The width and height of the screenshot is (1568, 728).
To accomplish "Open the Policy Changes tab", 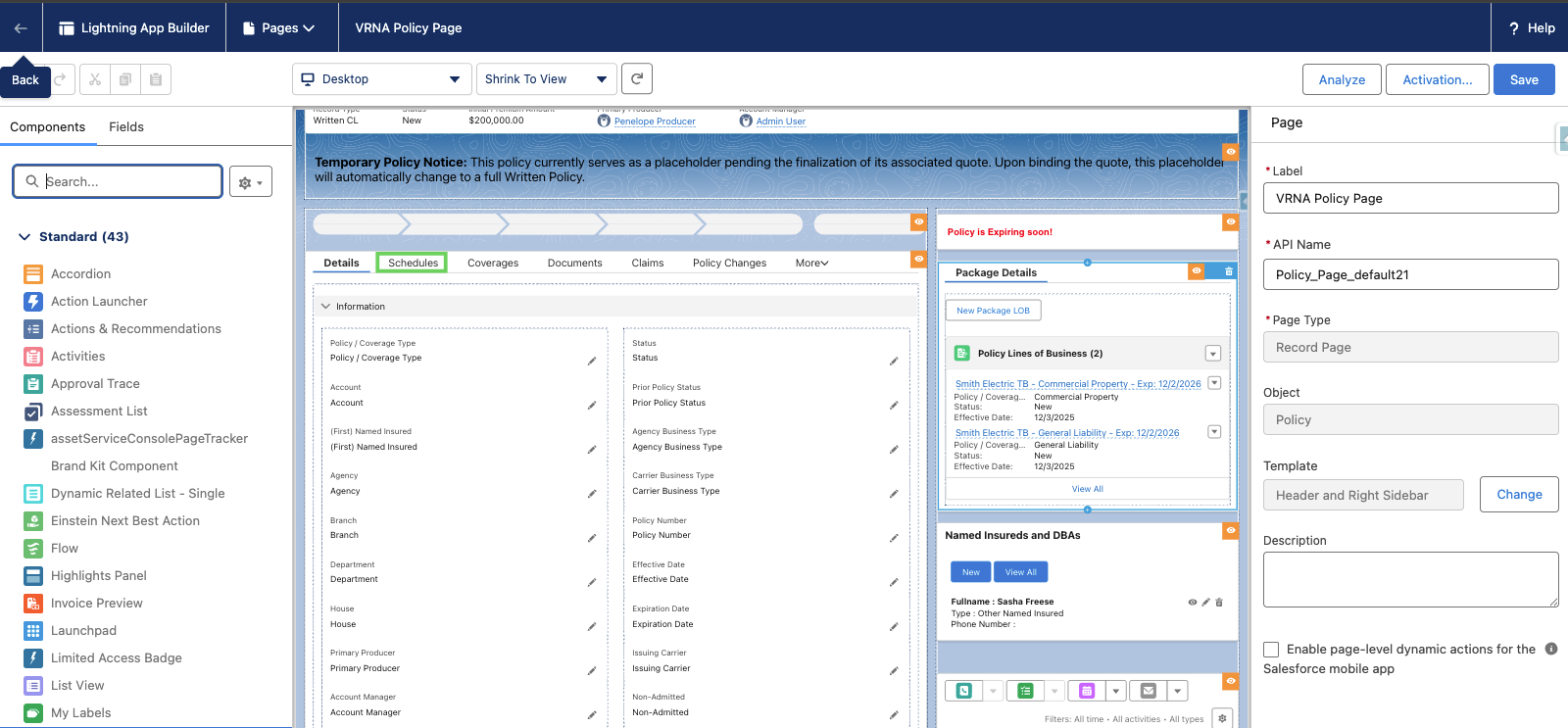I will tap(730, 263).
